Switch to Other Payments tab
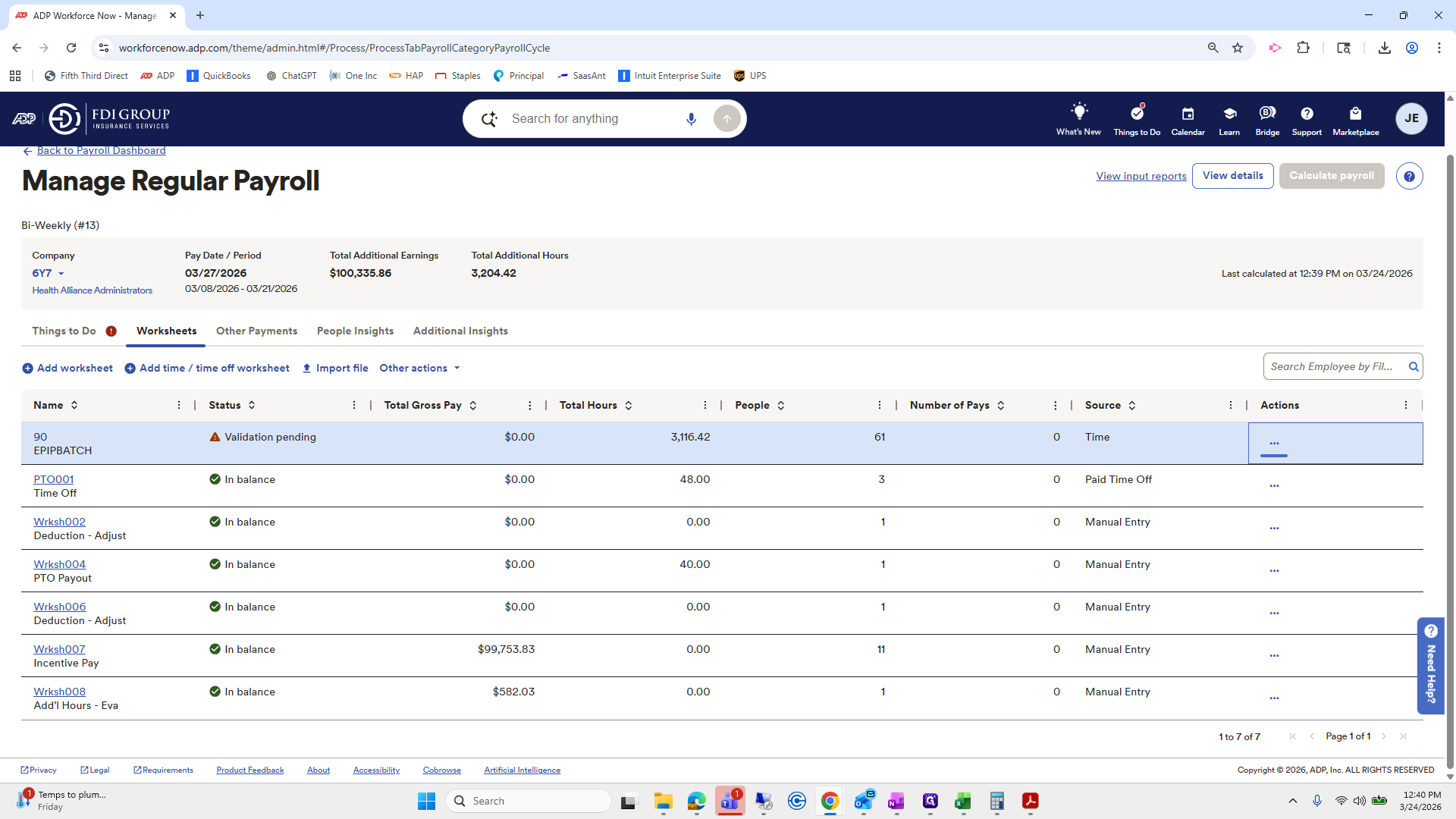Viewport: 1456px width, 819px height. tap(256, 331)
